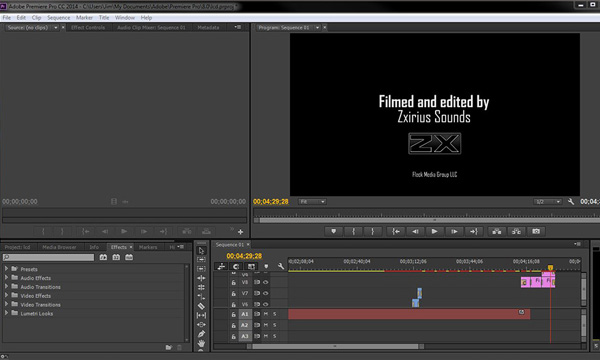600x360 pixels.
Task: Click Mark In button in Program monitor
Action: pos(353,231)
